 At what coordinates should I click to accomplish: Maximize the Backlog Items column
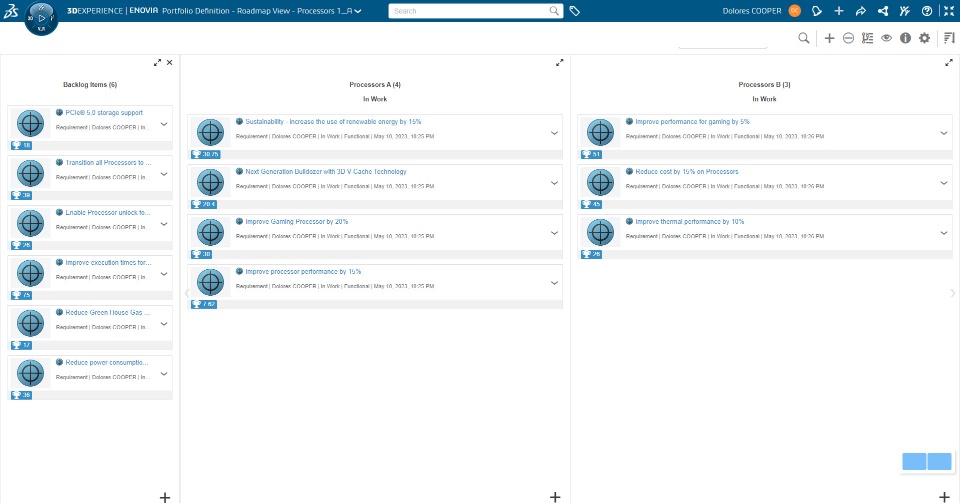pos(157,62)
